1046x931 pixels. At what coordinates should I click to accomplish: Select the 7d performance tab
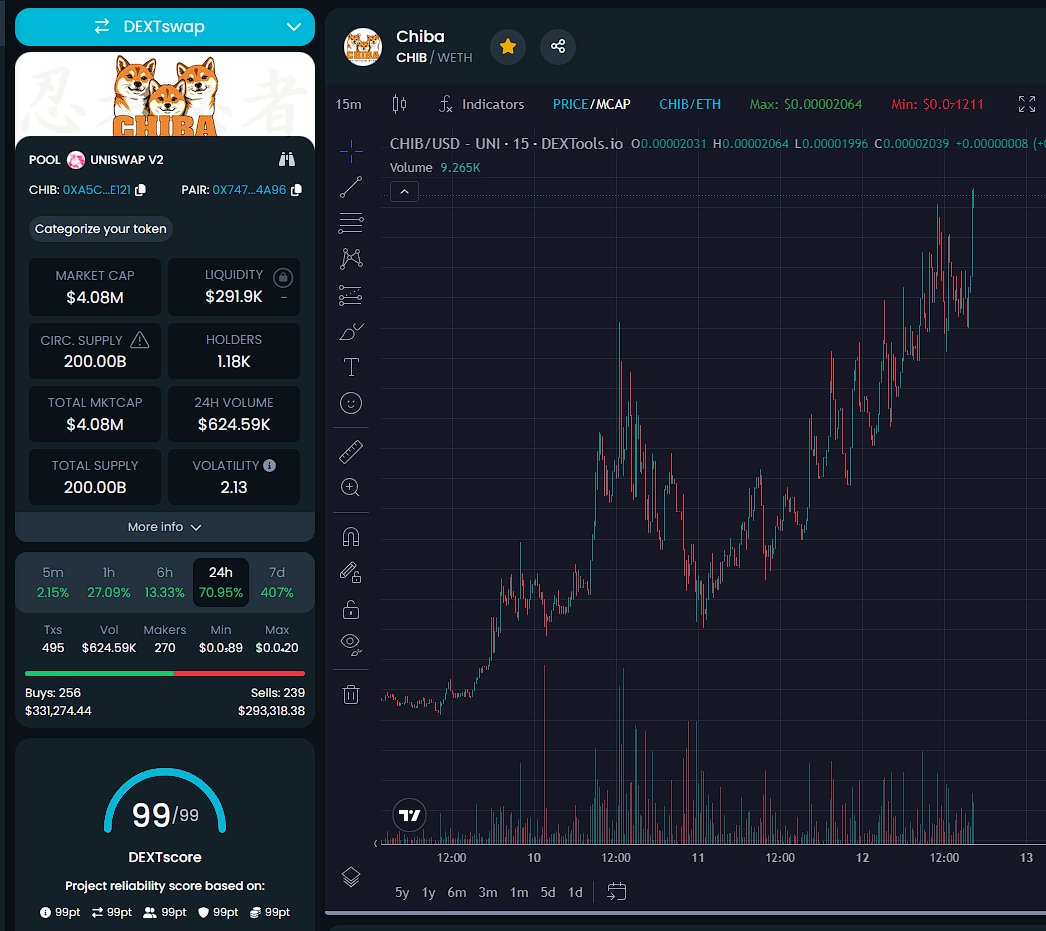tap(277, 582)
